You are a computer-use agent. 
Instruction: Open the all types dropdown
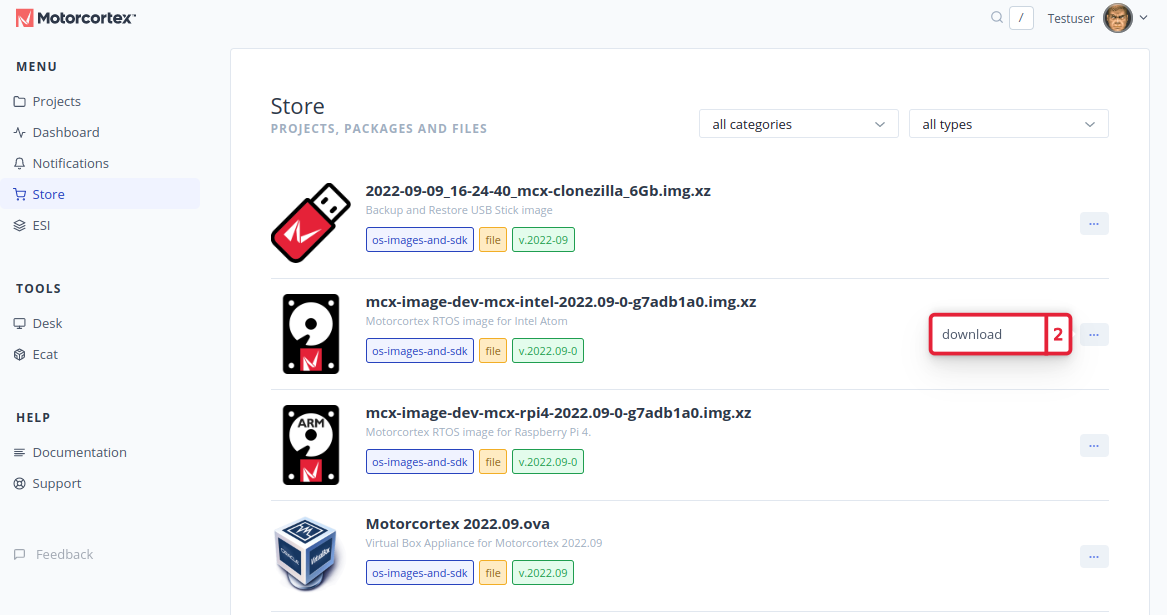coord(1008,124)
